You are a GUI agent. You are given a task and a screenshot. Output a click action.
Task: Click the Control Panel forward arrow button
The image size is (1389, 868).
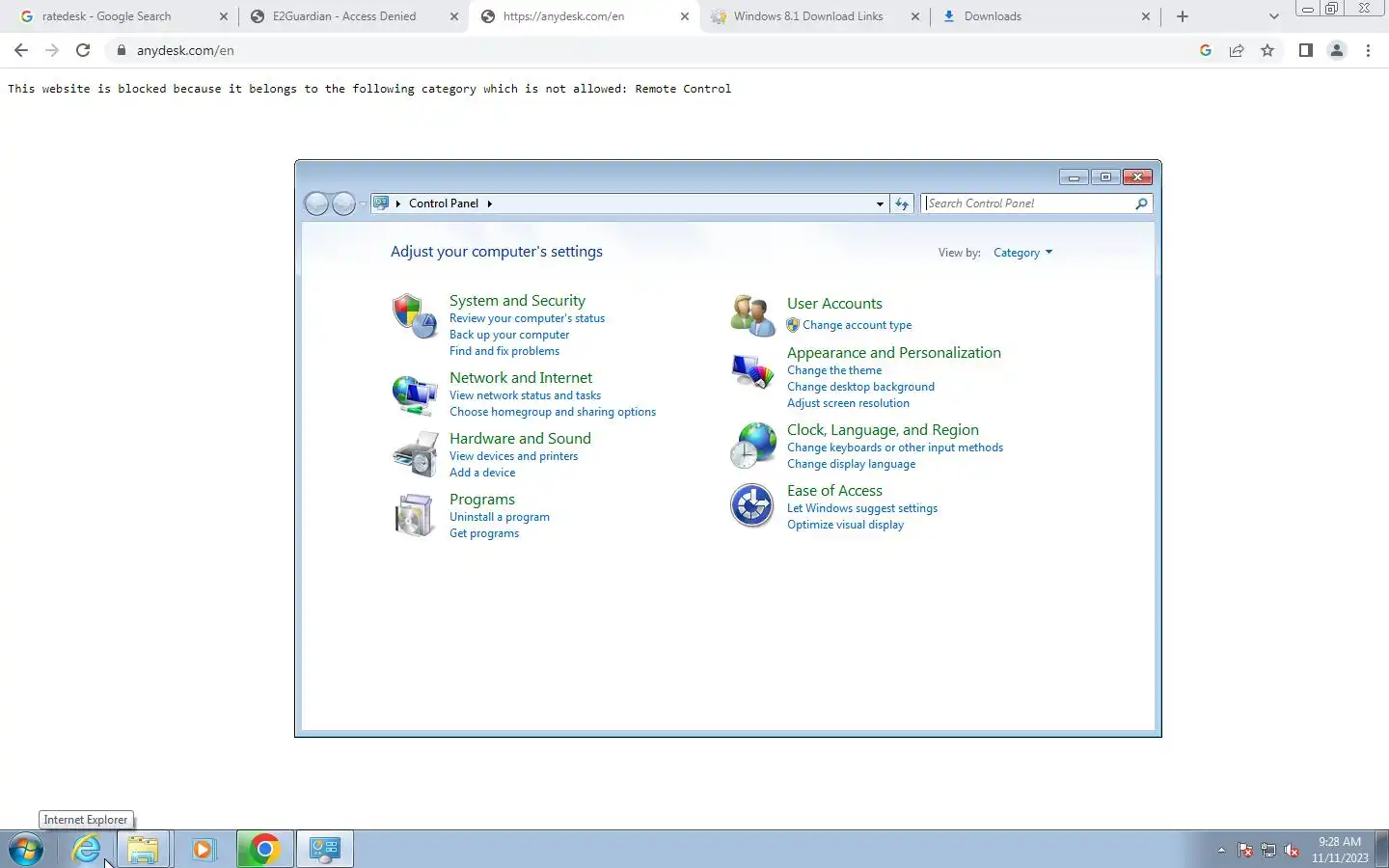tap(343, 203)
